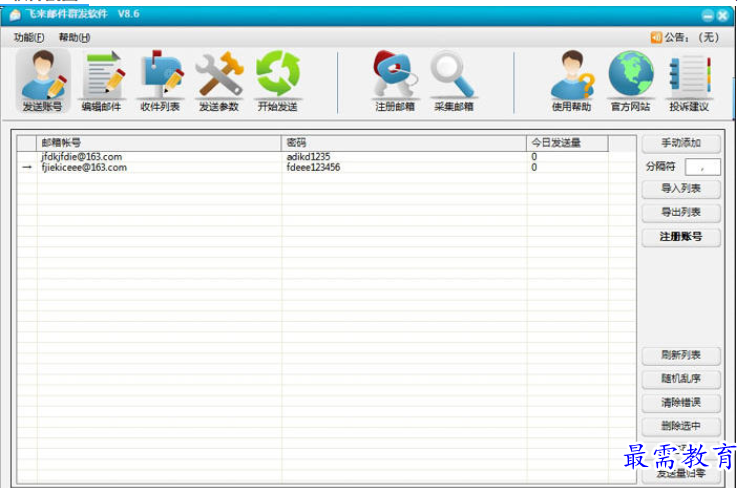Click the 刷新列表 button
The width and height of the screenshot is (745, 488).
coord(680,355)
